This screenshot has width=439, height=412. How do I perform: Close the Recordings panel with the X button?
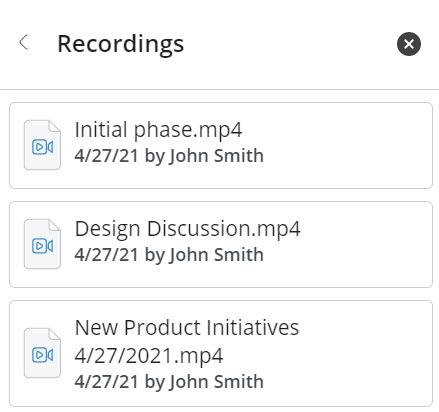point(409,44)
